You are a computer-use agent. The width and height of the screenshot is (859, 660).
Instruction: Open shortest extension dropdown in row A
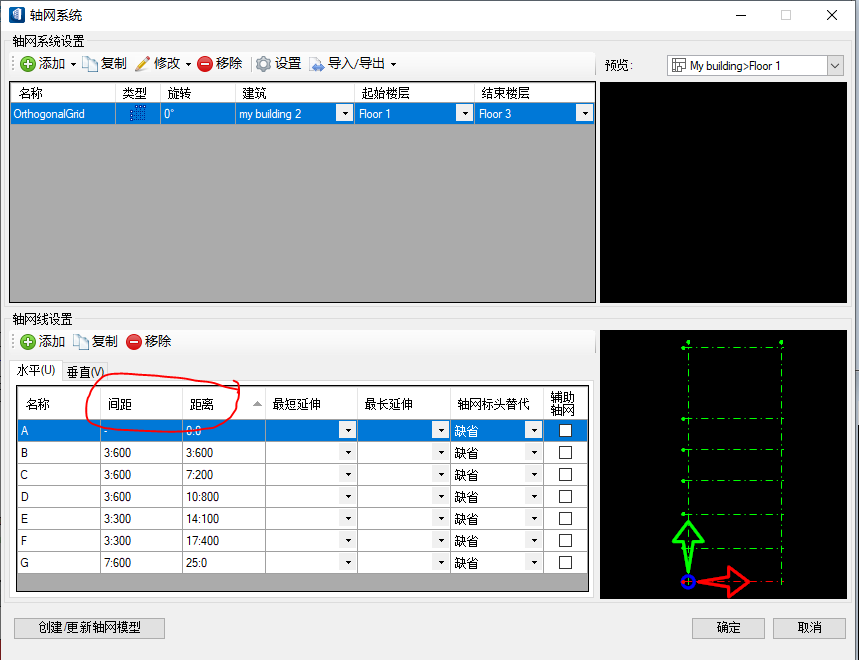[x=348, y=431]
